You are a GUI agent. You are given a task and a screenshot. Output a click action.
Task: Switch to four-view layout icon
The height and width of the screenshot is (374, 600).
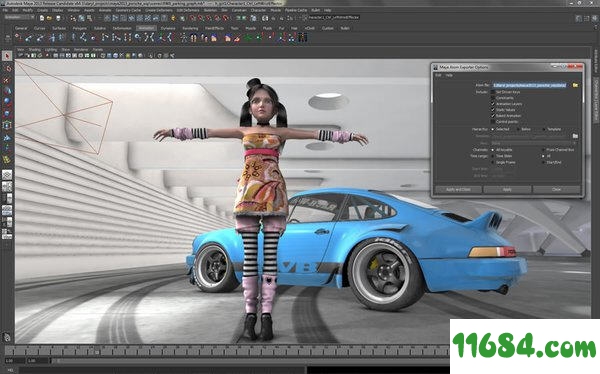[7, 187]
